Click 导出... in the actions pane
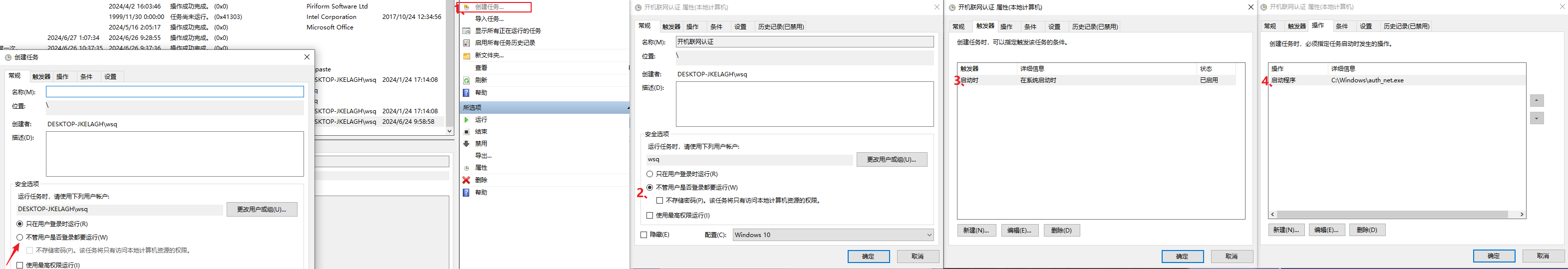Viewport: 1568px width, 269px height. 483,156
